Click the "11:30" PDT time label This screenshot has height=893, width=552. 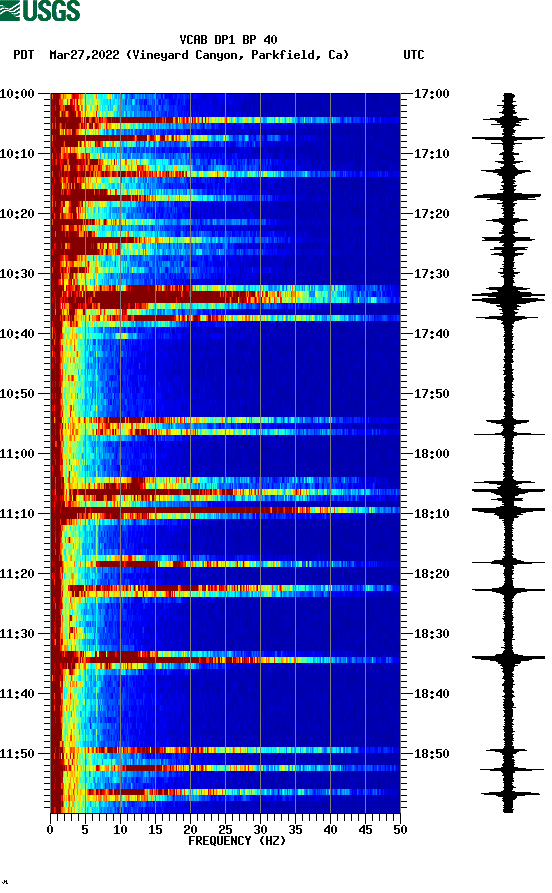(x=17, y=633)
